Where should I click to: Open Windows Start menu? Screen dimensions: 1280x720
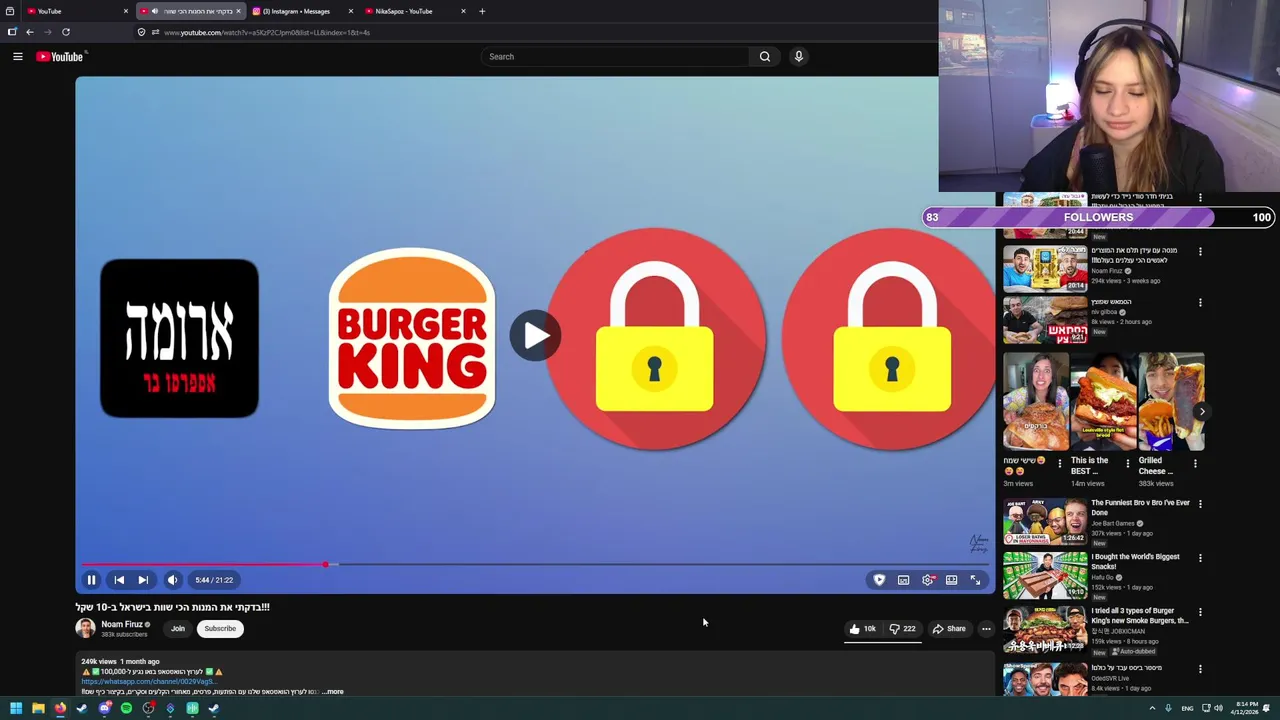(16, 708)
